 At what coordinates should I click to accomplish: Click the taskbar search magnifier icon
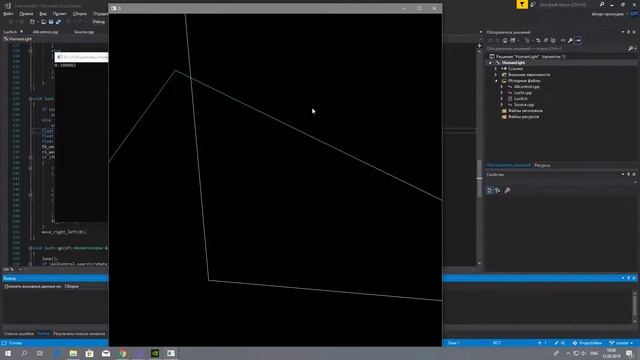tap(24, 353)
